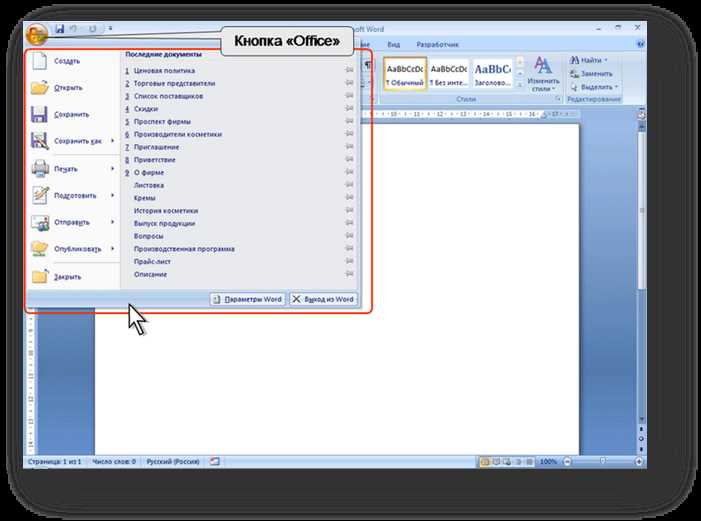Pin the Приветствие document
The height and width of the screenshot is (521, 701).
tap(349, 159)
